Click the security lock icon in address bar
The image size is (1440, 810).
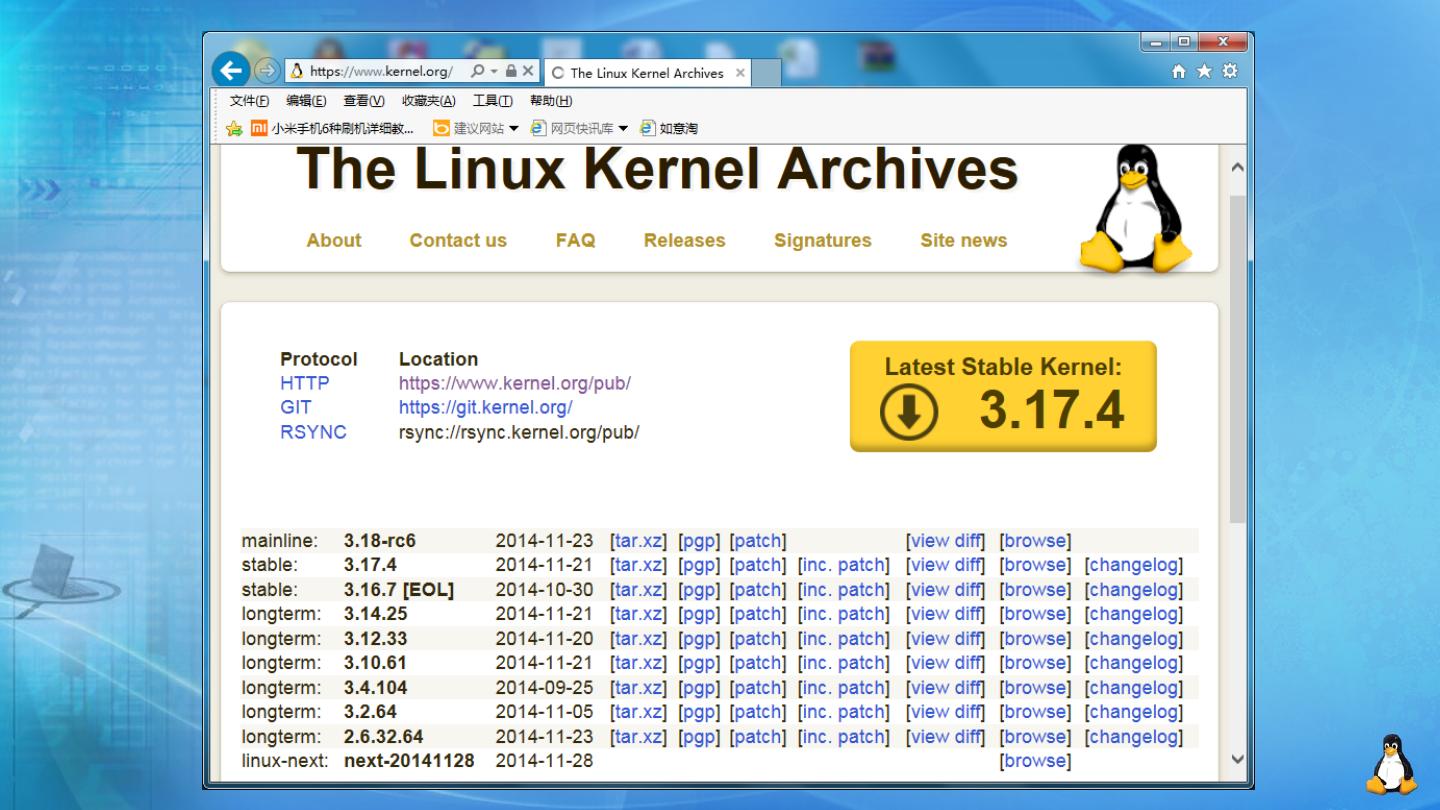click(510, 72)
